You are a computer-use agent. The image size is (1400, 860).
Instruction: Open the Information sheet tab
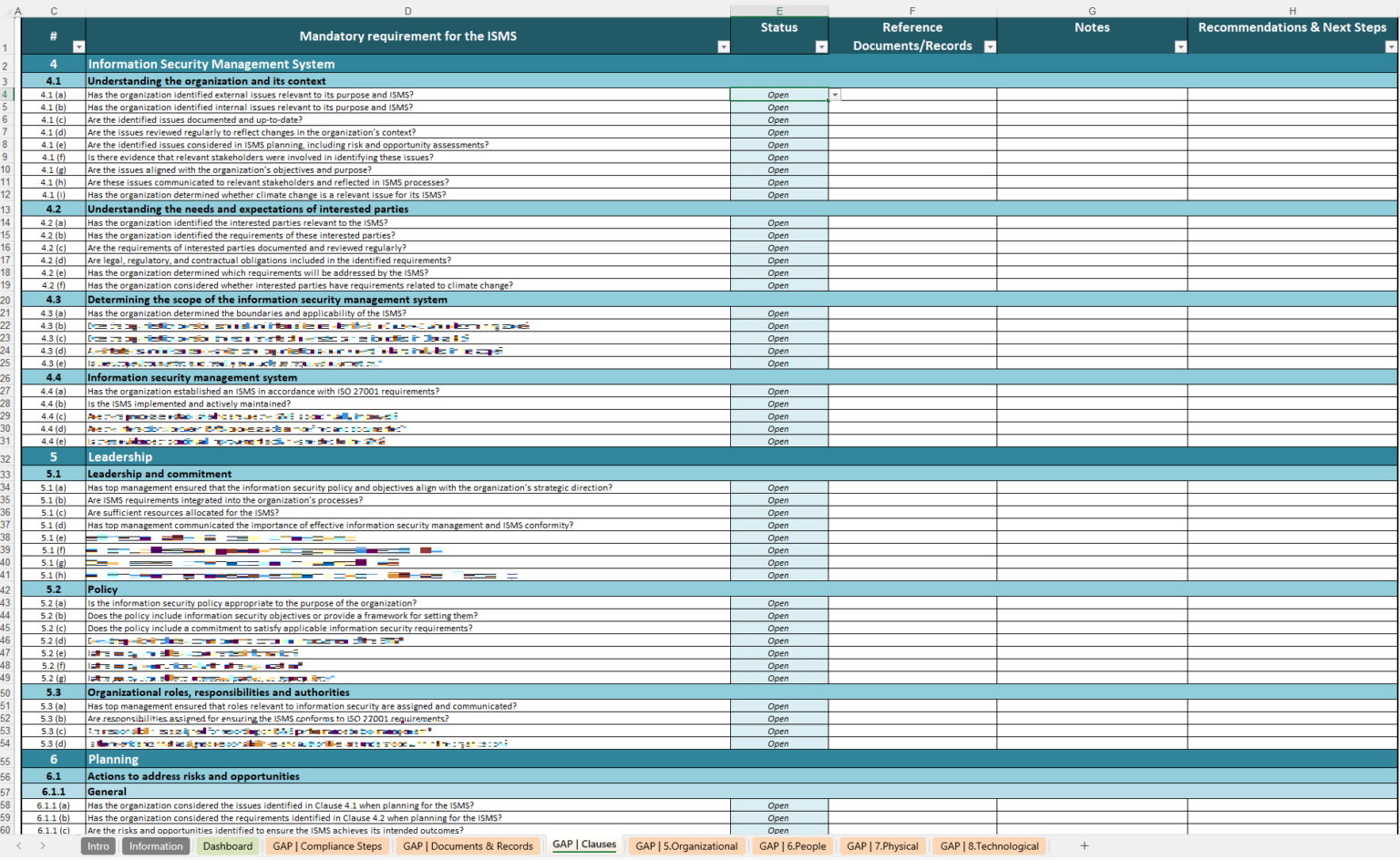click(156, 845)
